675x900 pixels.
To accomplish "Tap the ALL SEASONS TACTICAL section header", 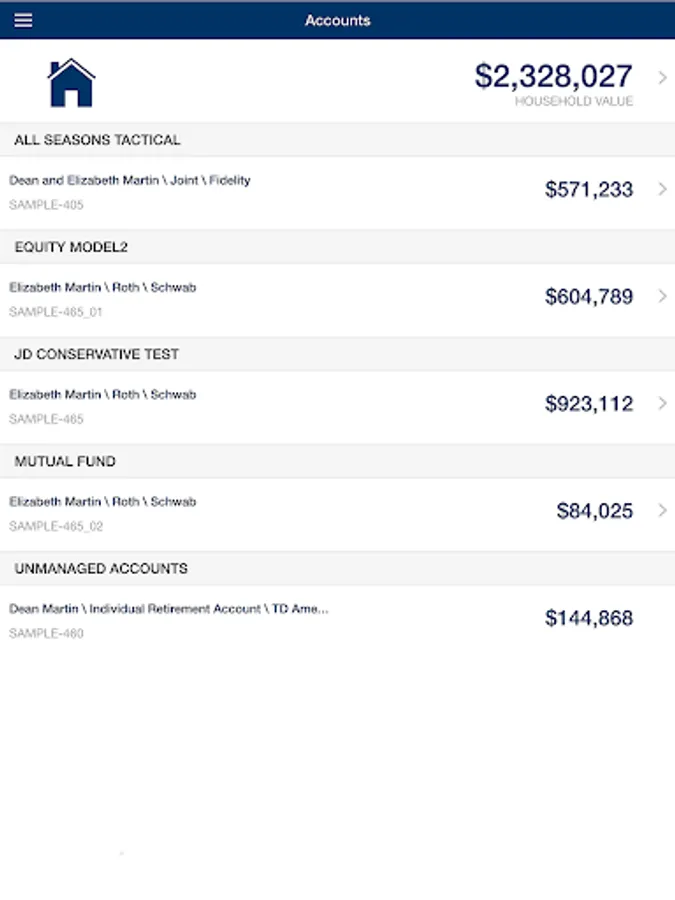I will pyautogui.click(x=97, y=139).
